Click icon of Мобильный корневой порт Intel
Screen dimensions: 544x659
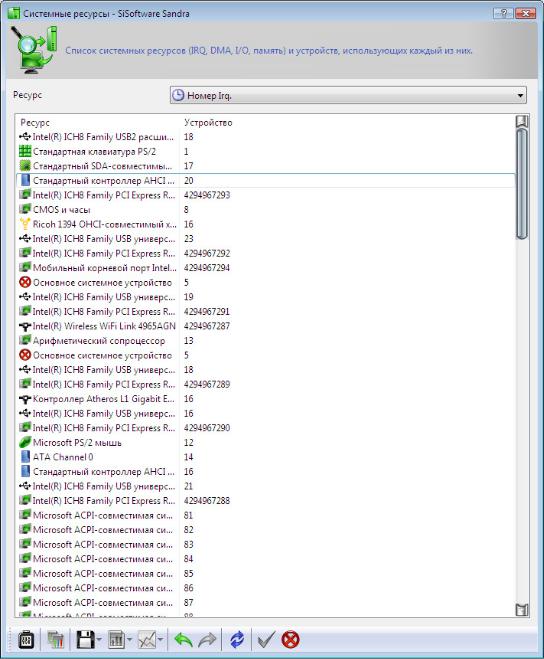click(25, 268)
